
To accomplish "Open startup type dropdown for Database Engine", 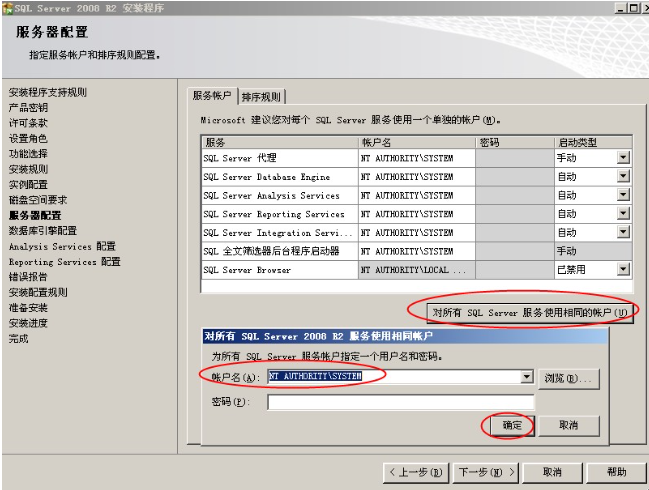I will tap(623, 176).
